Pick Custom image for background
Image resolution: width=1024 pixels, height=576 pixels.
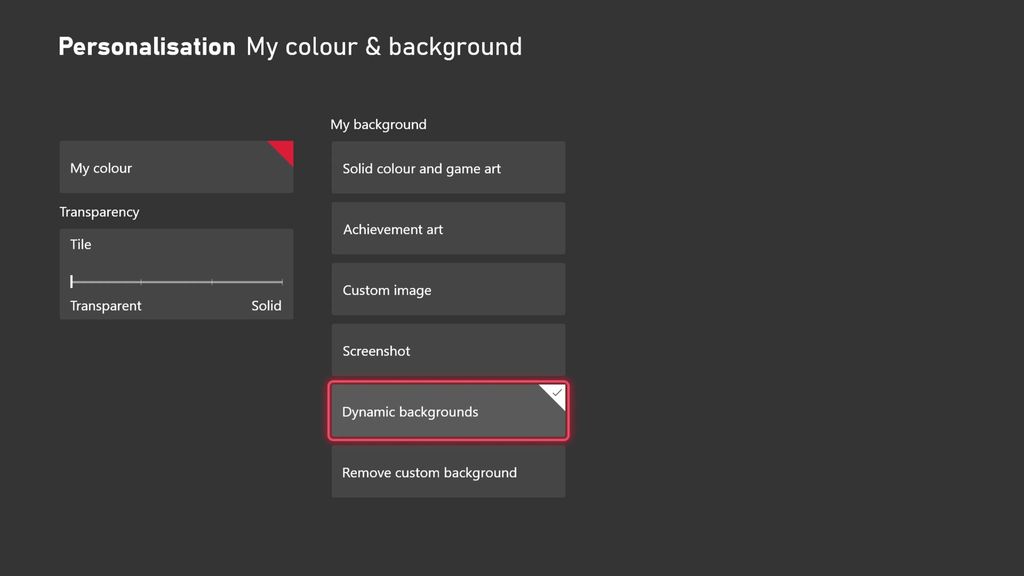[x=447, y=289]
